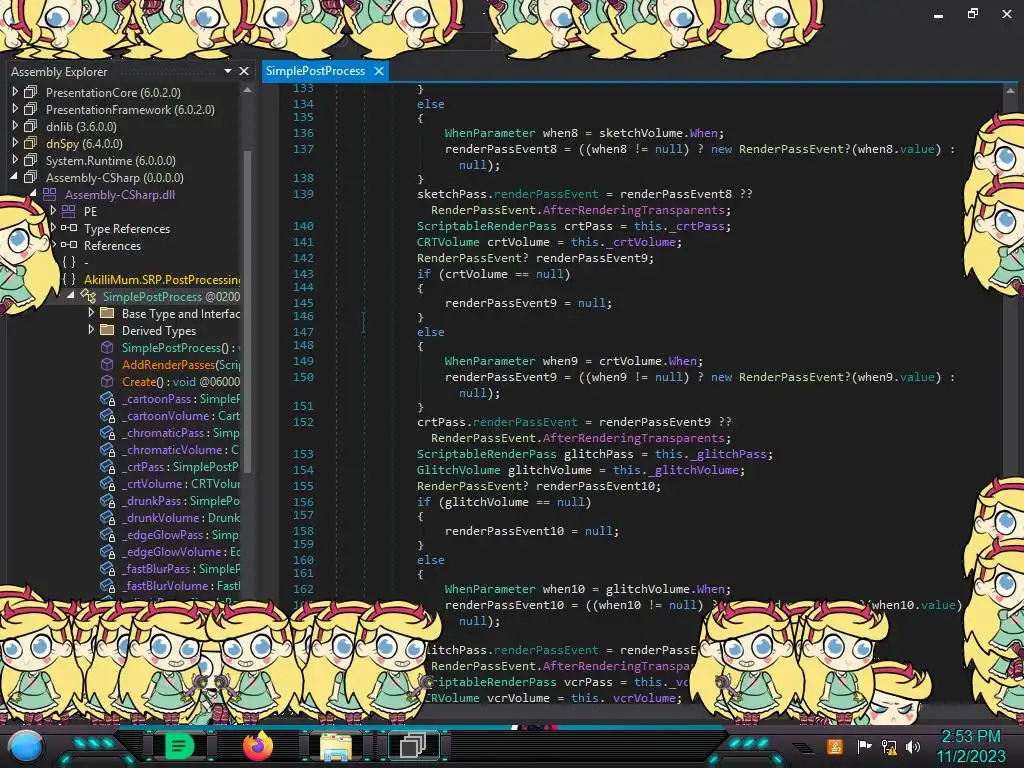Select the Type References tree item

coord(127,228)
